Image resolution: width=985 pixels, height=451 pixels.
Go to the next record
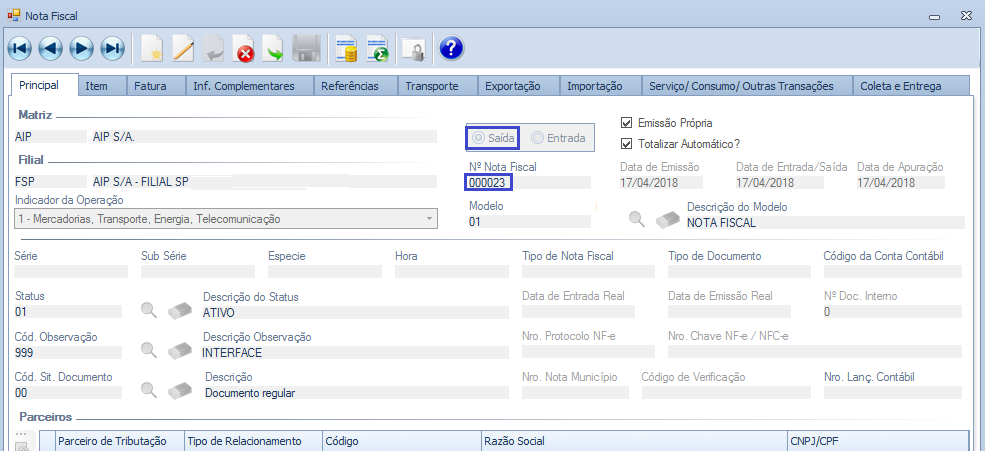pyautogui.click(x=81, y=48)
